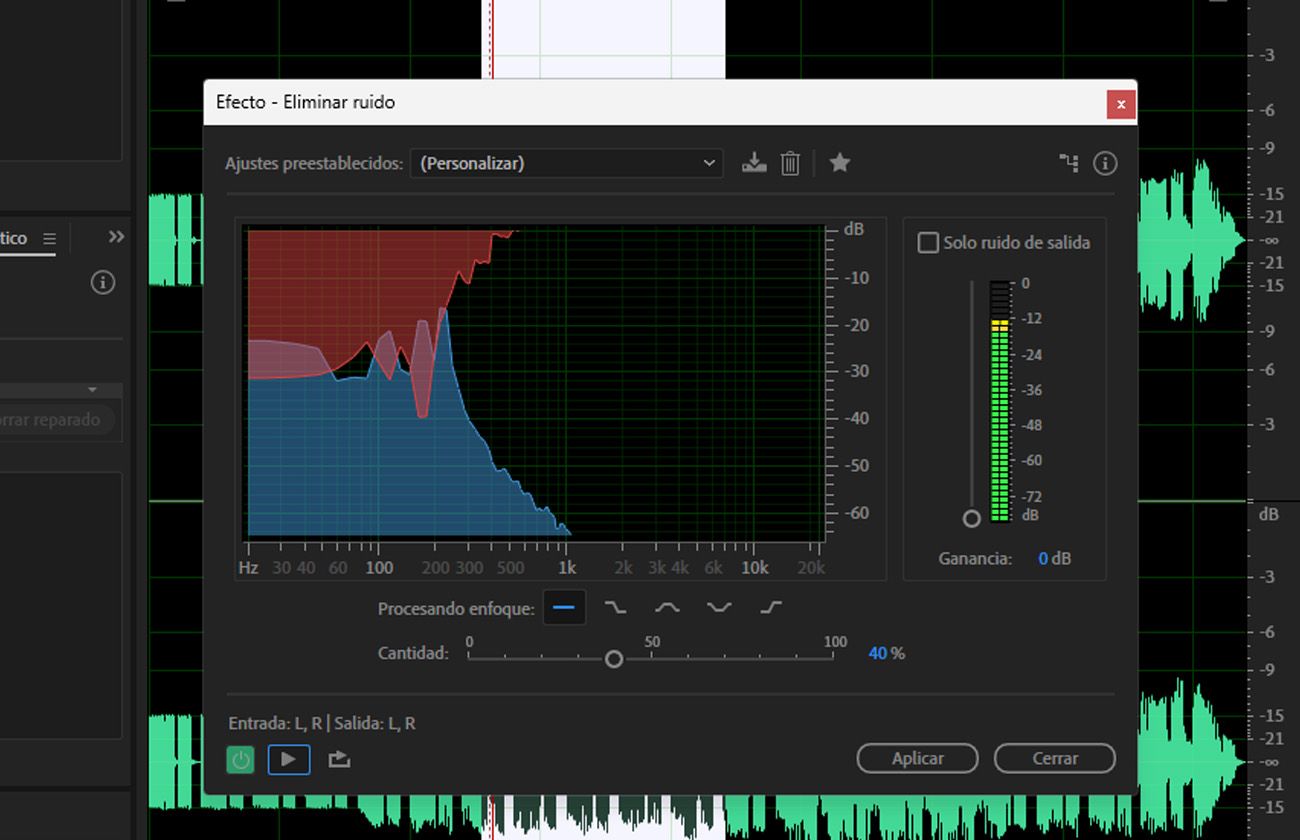This screenshot has width=1300, height=840.
Task: Check the Solo ruido de salida option
Action: pos(928,242)
